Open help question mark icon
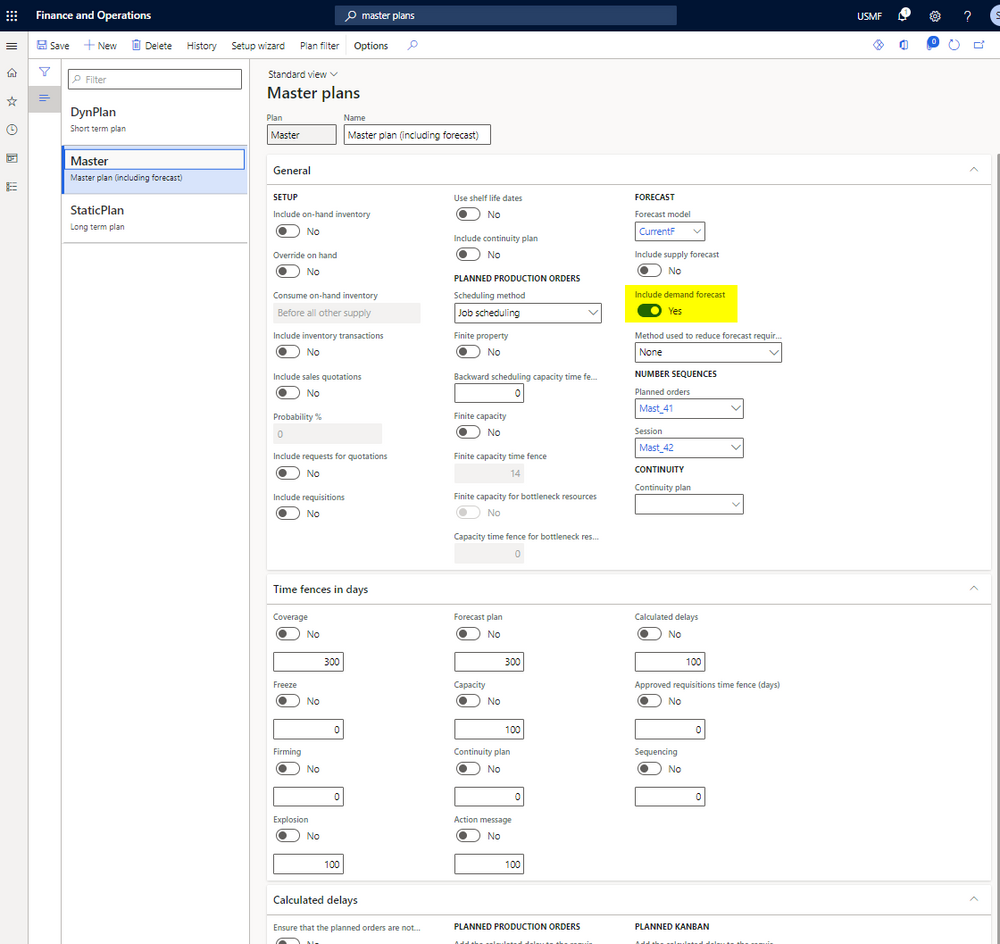1000x944 pixels. [x=967, y=16]
